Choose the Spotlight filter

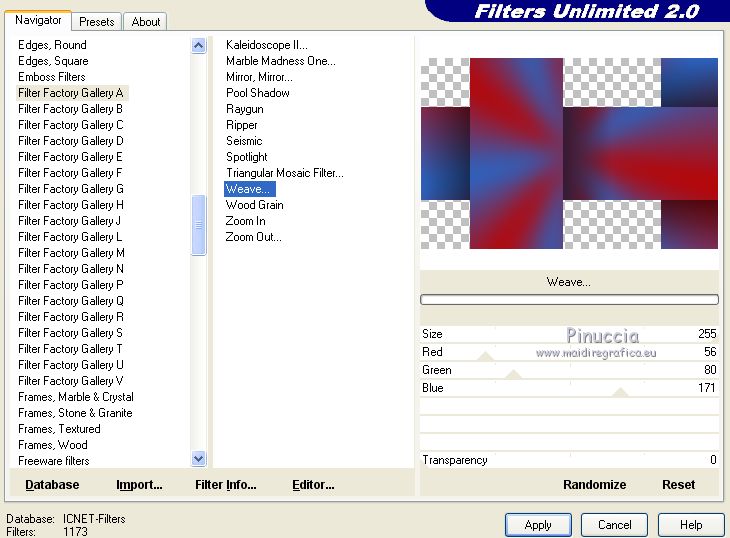247,157
